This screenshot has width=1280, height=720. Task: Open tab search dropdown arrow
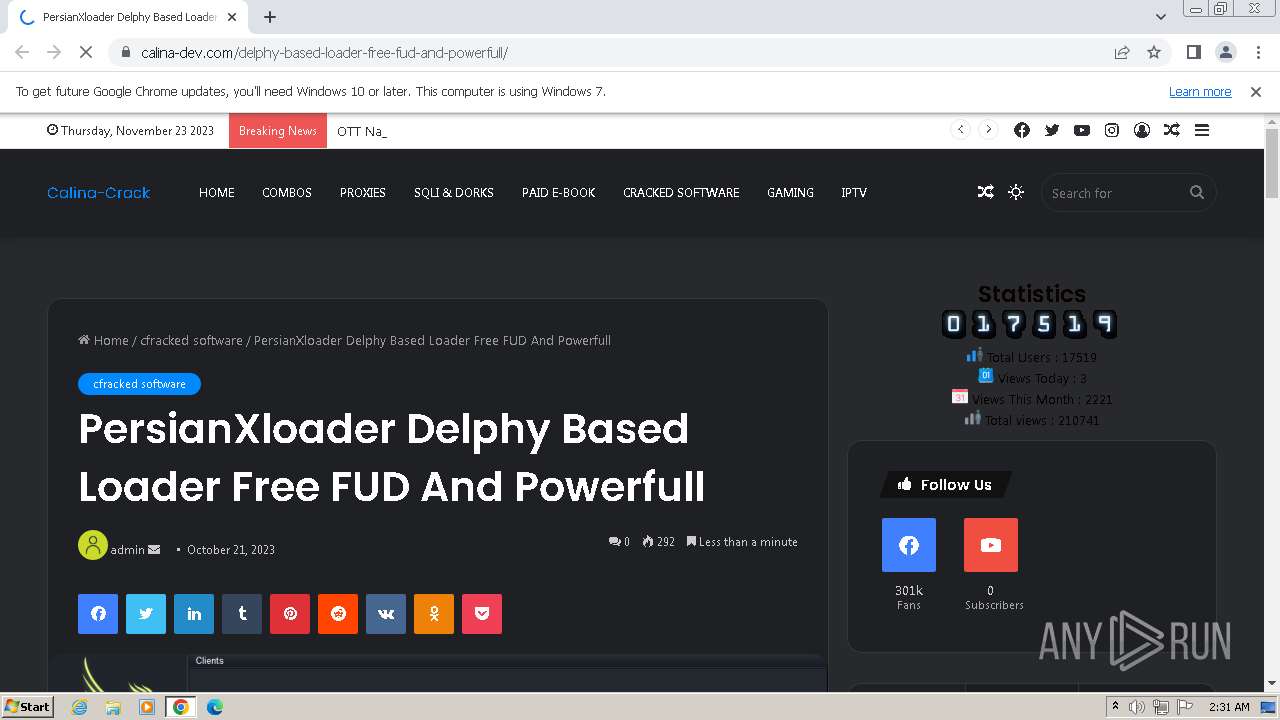click(x=1161, y=16)
